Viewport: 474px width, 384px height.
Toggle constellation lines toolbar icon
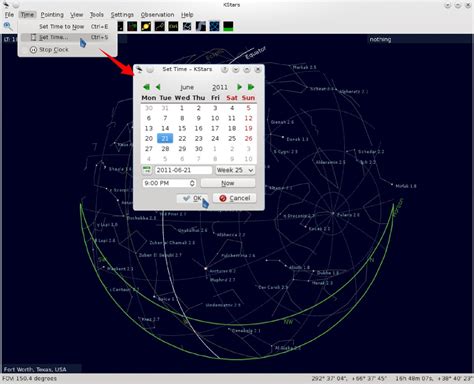(x=159, y=26)
